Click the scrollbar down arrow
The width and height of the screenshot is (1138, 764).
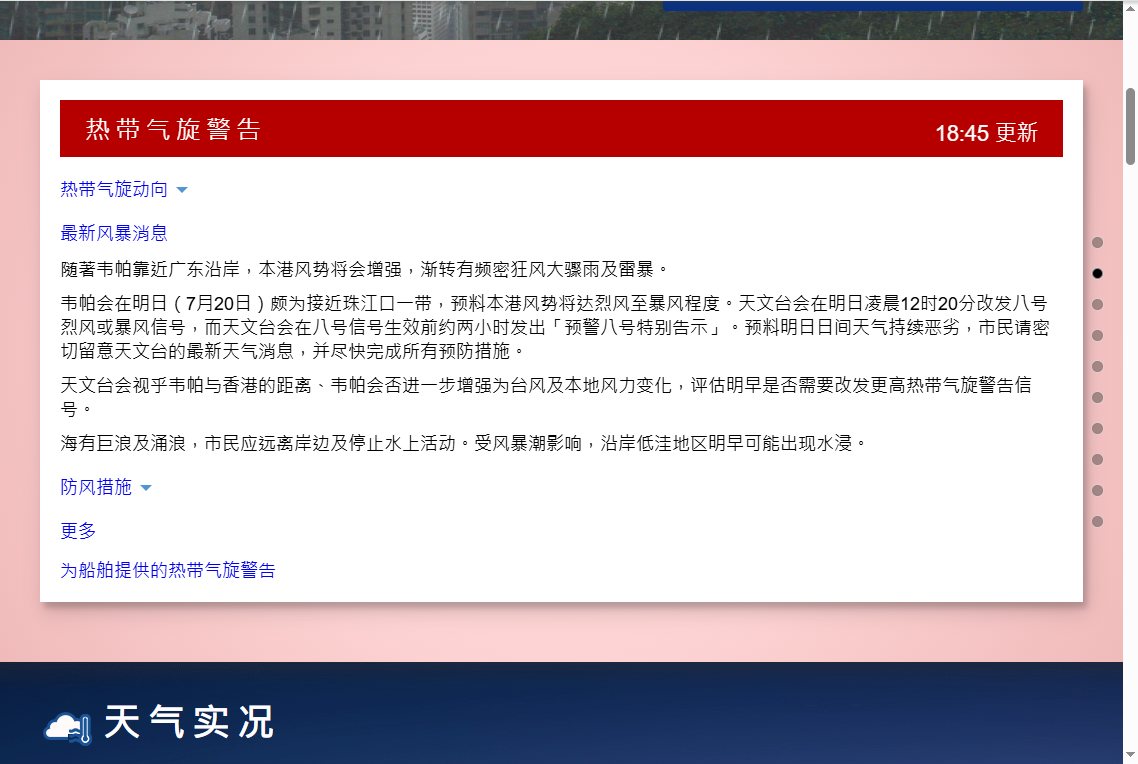(1130, 755)
